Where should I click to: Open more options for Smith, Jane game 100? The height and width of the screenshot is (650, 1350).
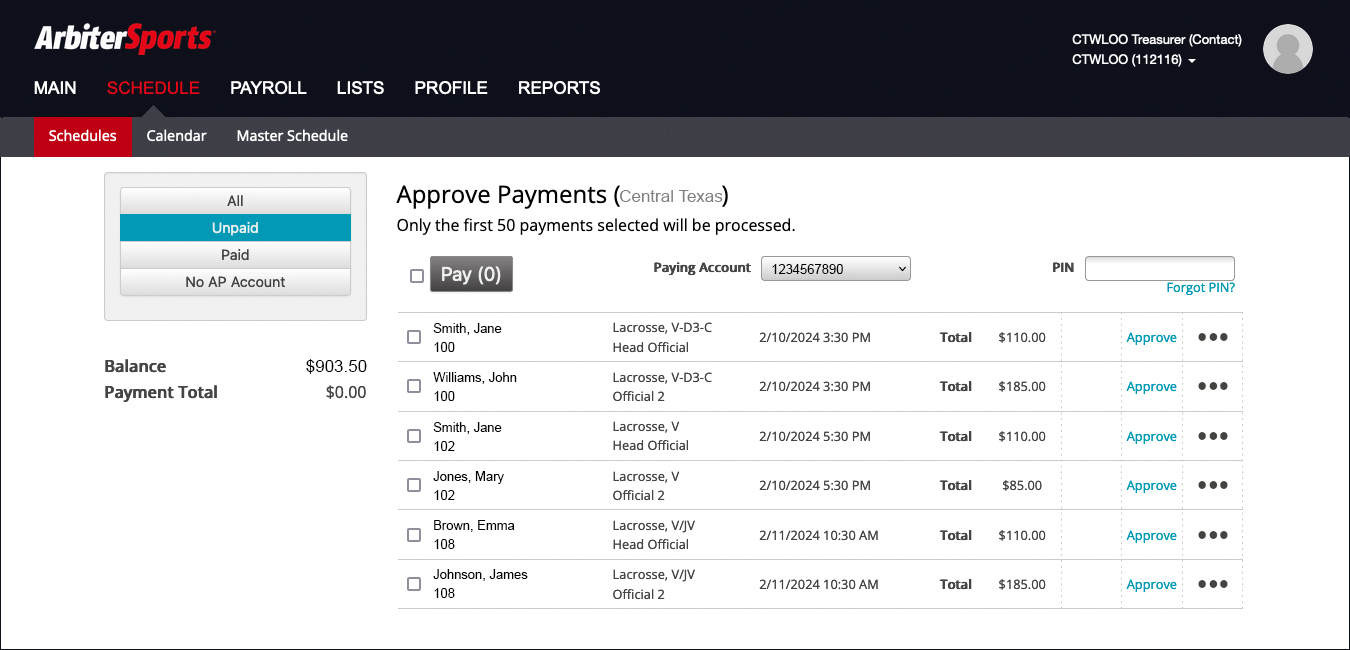point(1212,337)
